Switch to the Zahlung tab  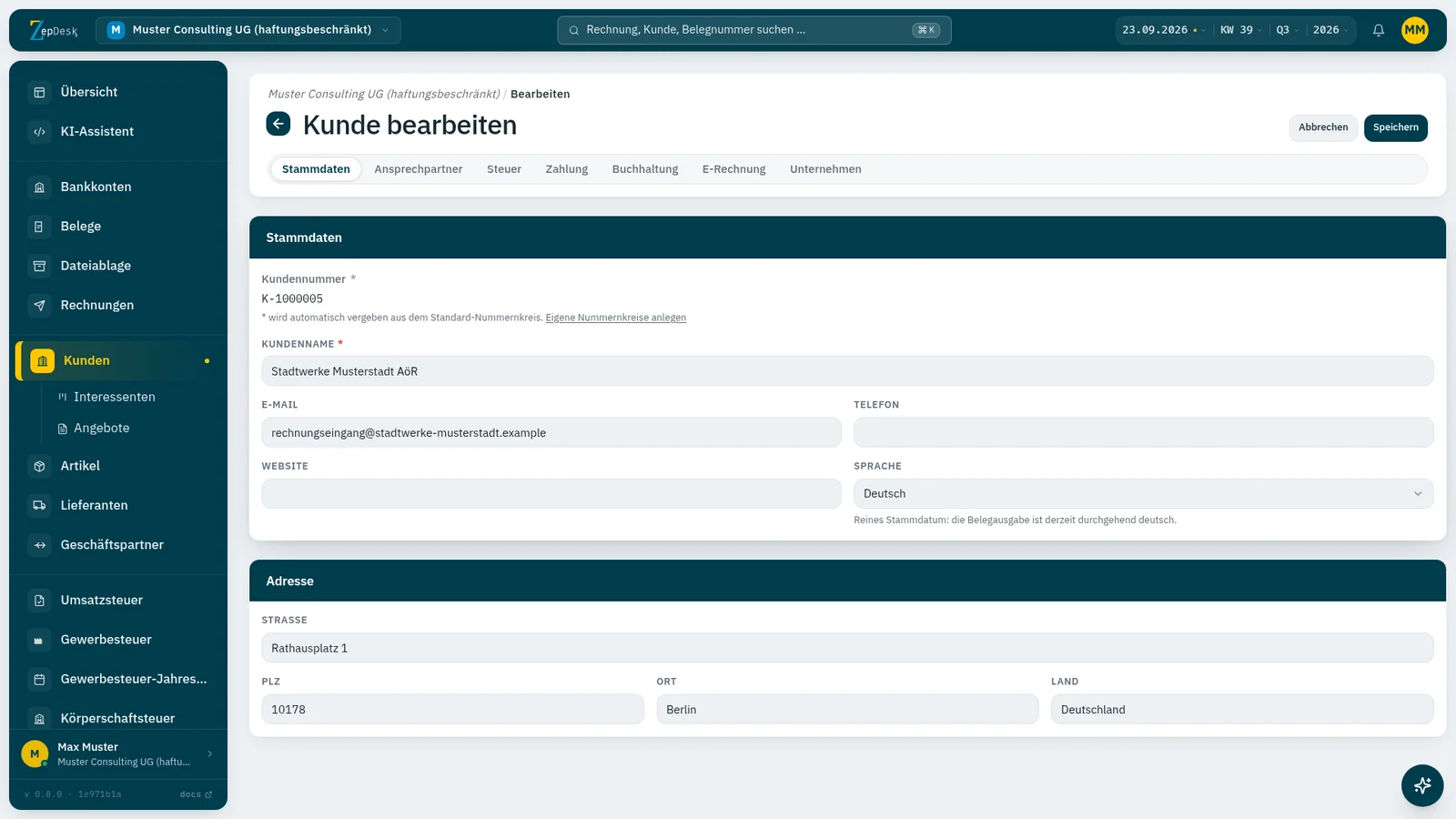(567, 169)
